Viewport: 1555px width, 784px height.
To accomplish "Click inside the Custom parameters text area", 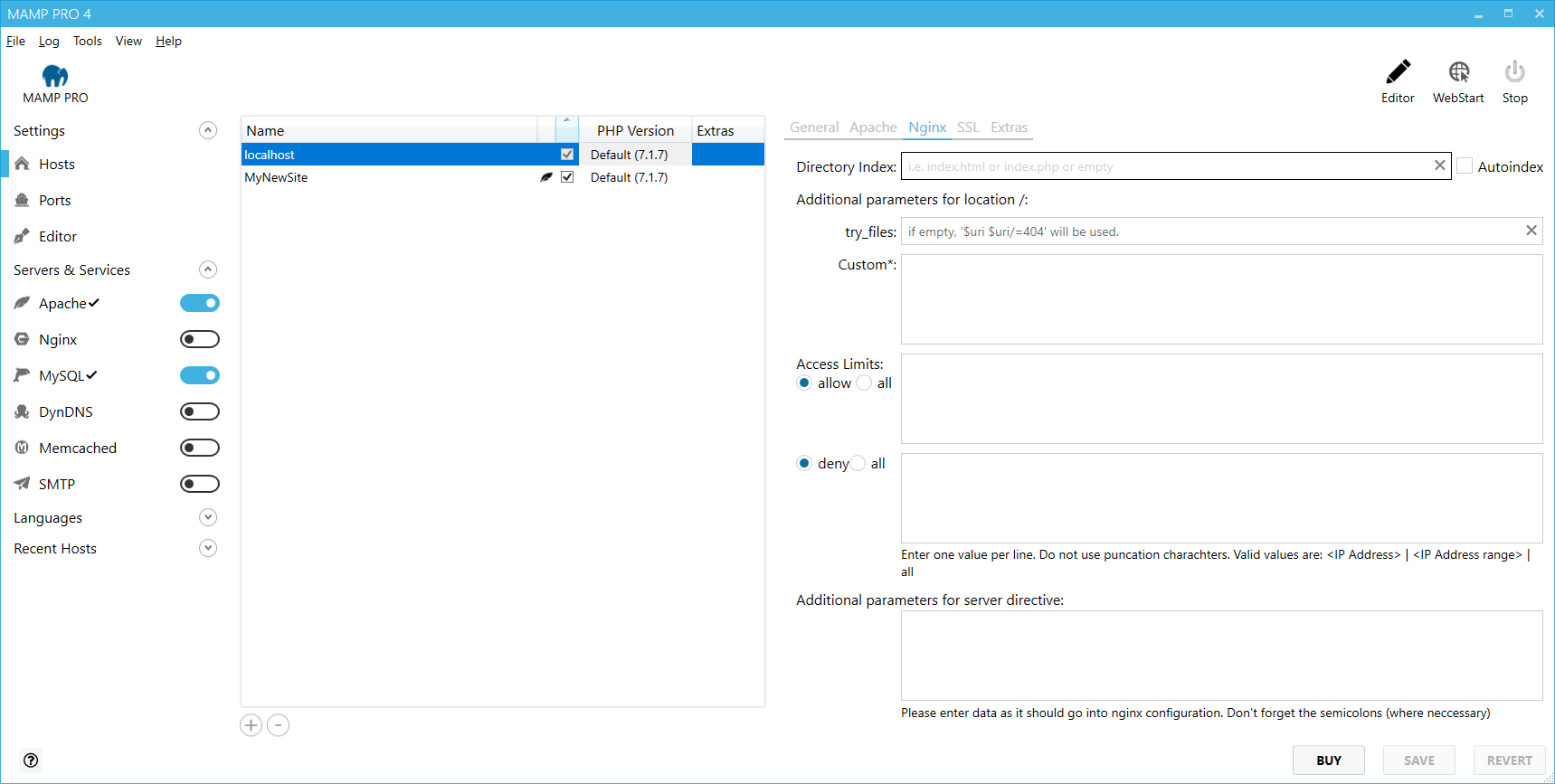I will pyautogui.click(x=1221, y=299).
